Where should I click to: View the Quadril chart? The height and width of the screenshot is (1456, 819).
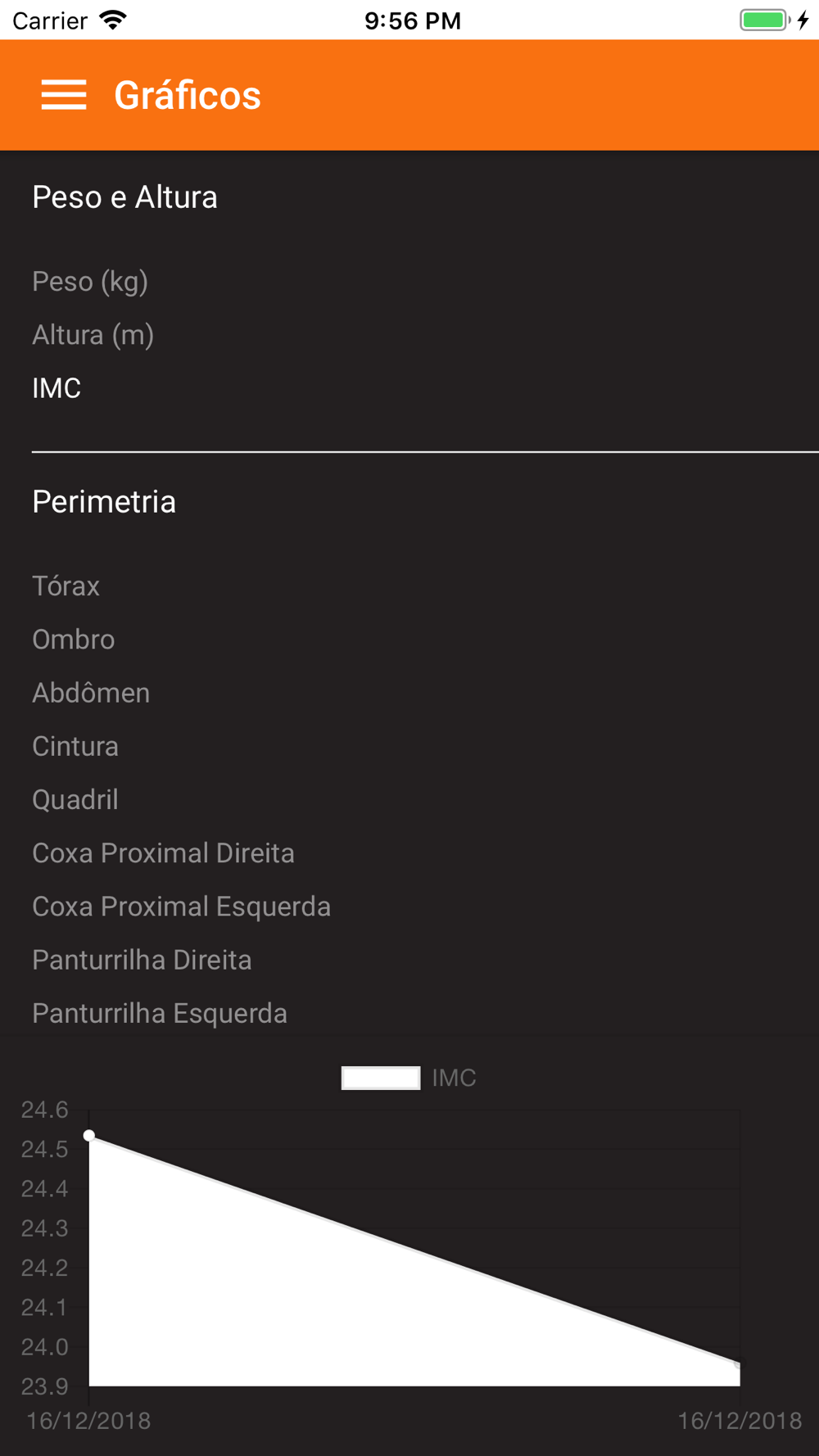(x=75, y=799)
